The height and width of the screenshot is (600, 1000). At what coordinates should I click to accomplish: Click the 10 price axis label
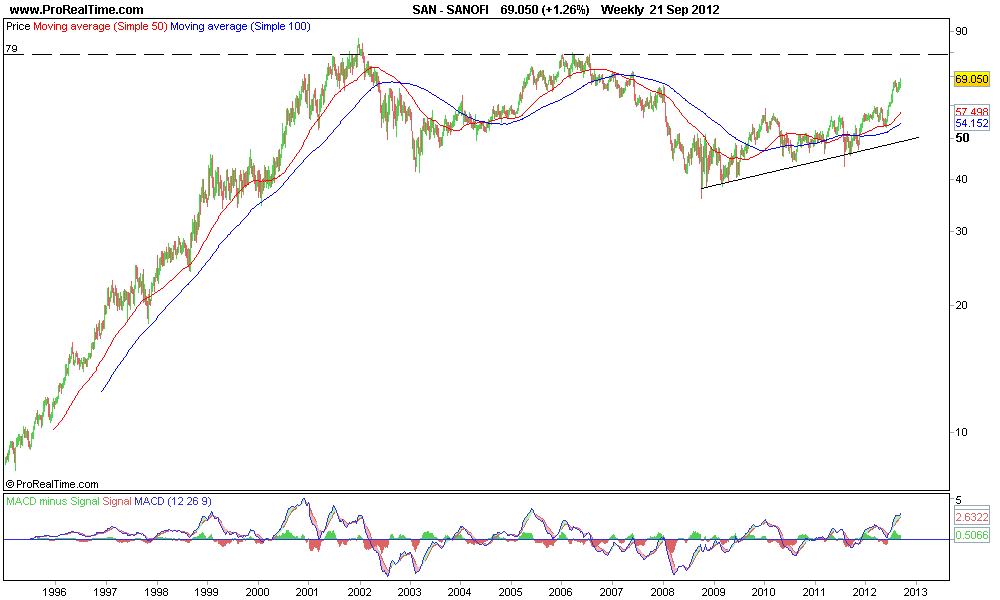(x=961, y=432)
